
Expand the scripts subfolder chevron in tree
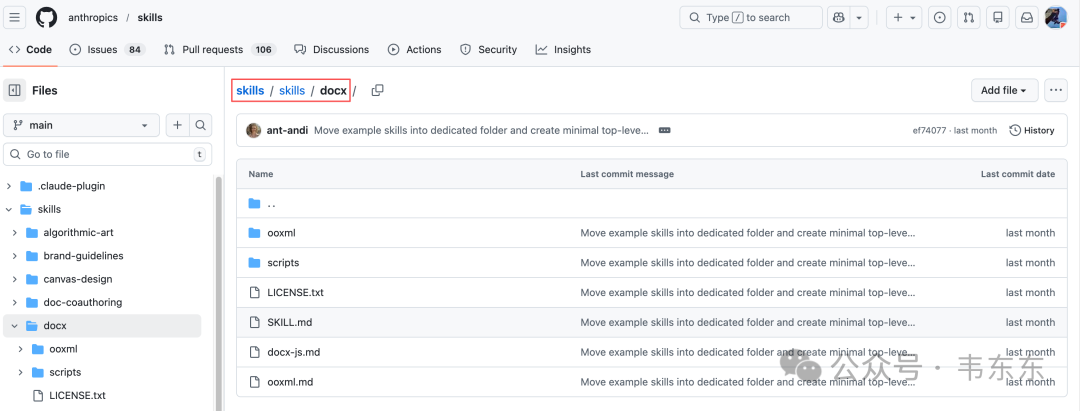tap(21, 372)
